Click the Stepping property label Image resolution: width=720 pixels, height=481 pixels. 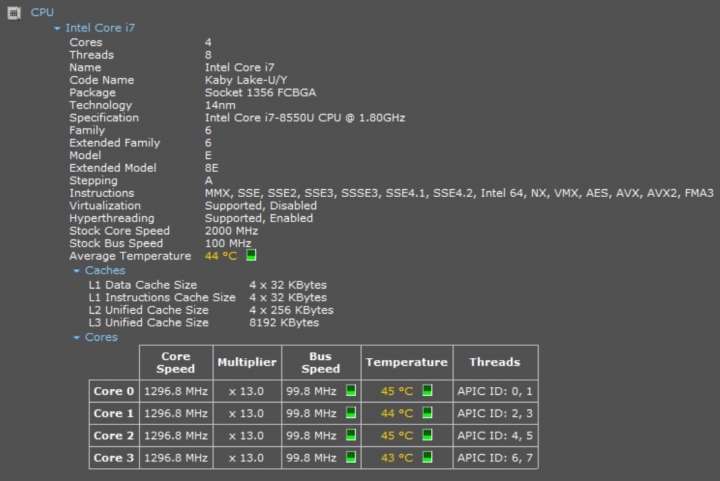pos(93,180)
